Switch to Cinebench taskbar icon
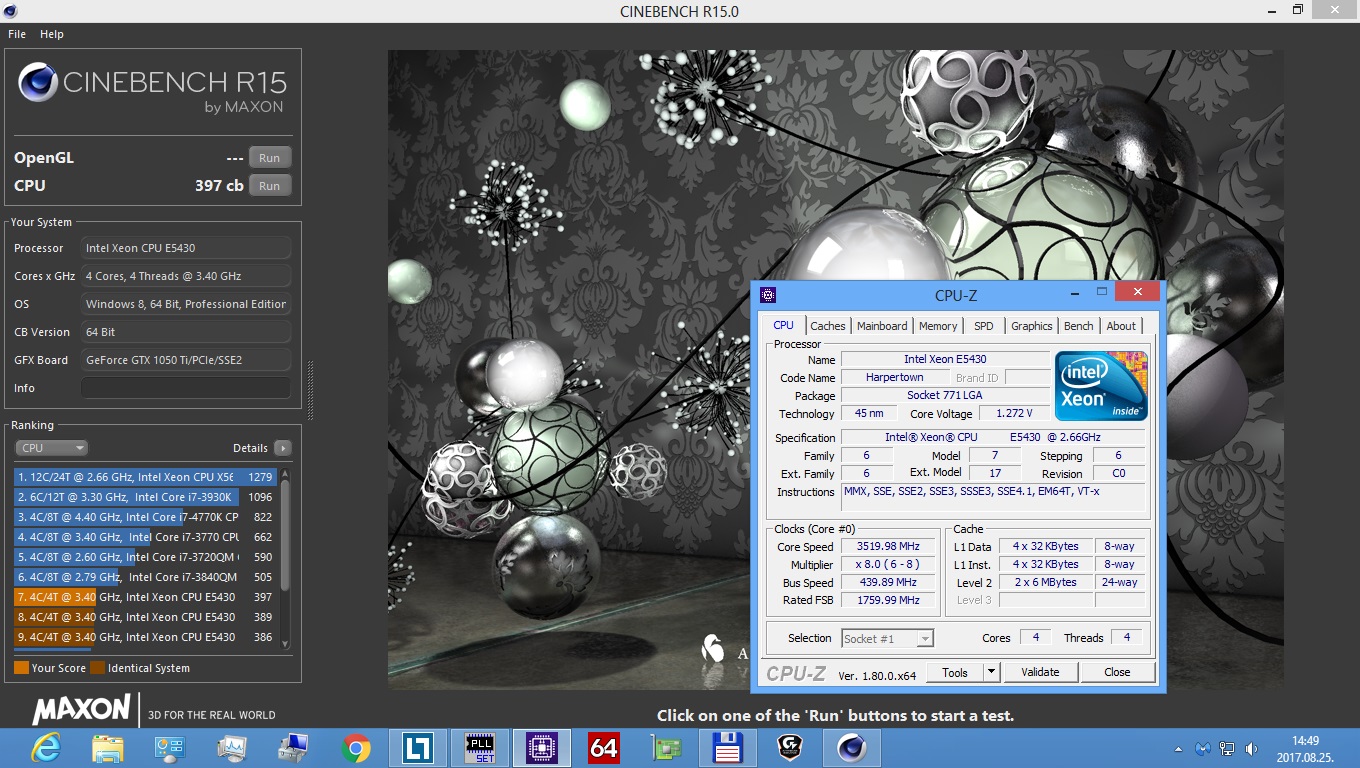Viewport: 1360px width, 768px height. 852,747
